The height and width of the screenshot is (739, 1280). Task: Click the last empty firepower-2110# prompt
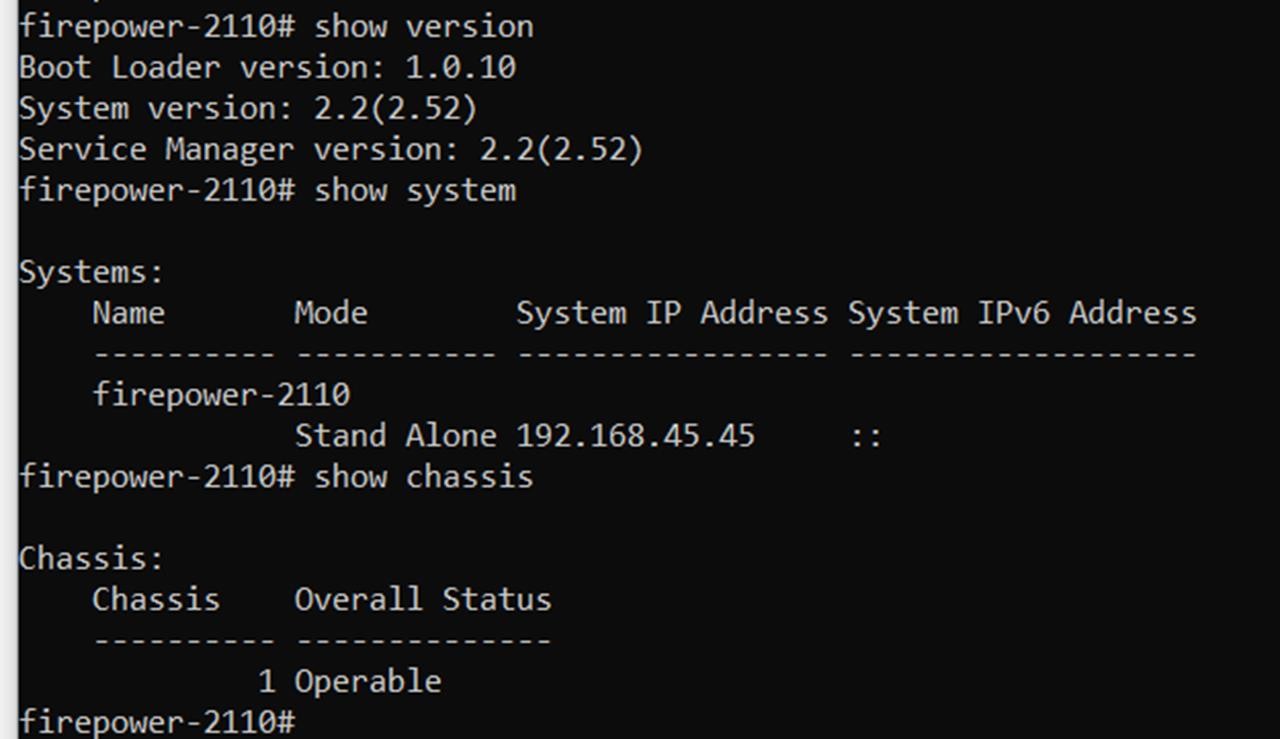(x=157, y=722)
